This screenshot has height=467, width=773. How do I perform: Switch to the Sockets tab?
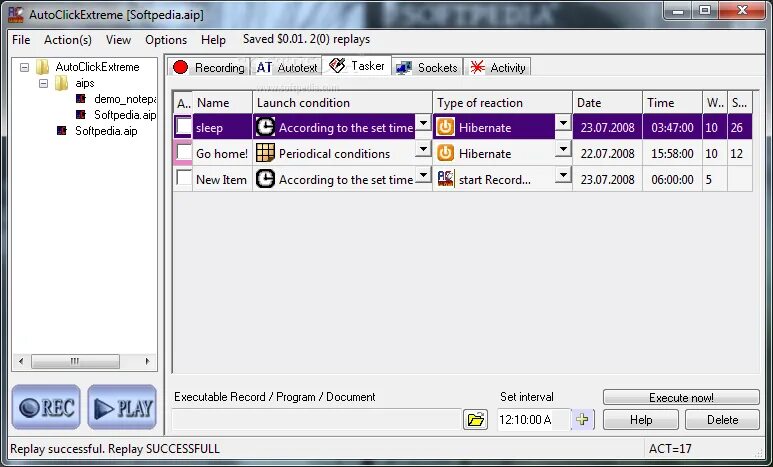428,68
